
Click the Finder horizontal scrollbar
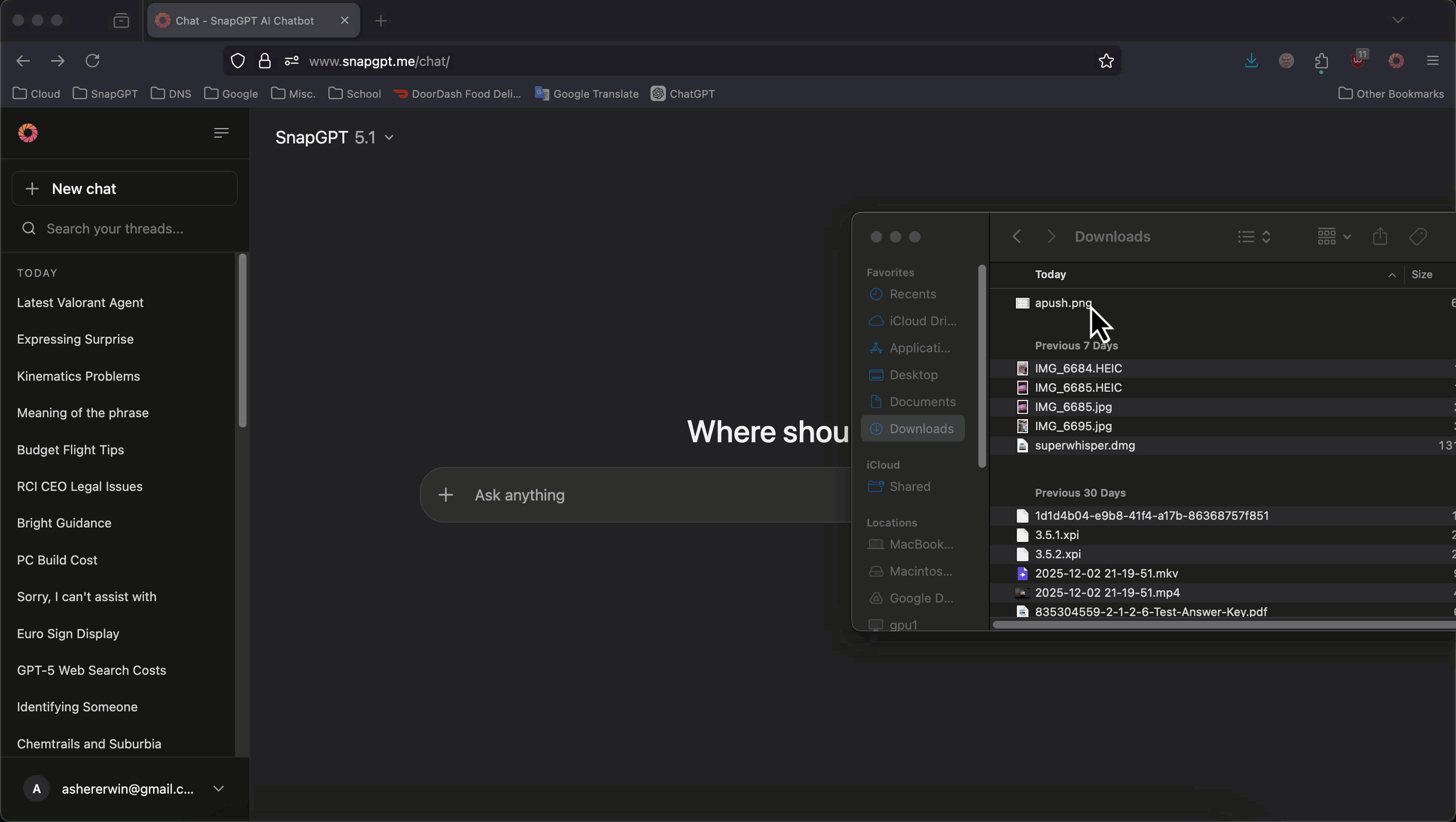(1224, 625)
